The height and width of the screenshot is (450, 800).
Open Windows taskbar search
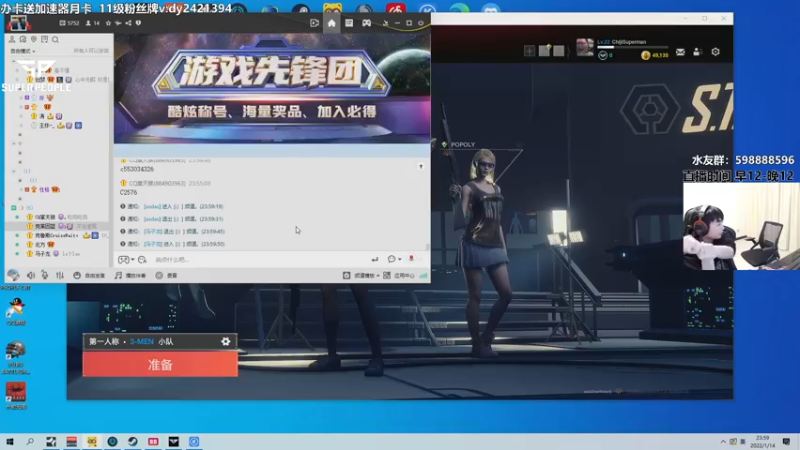click(x=30, y=441)
